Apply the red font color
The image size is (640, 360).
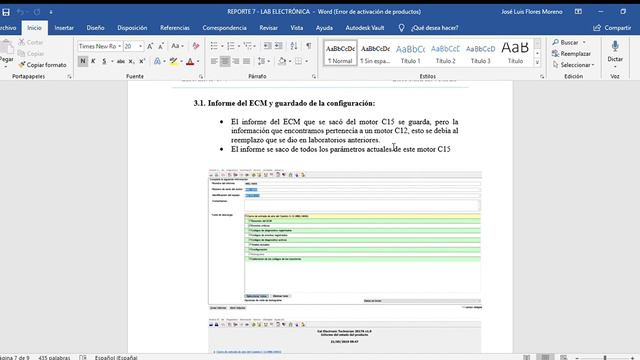click(190, 61)
